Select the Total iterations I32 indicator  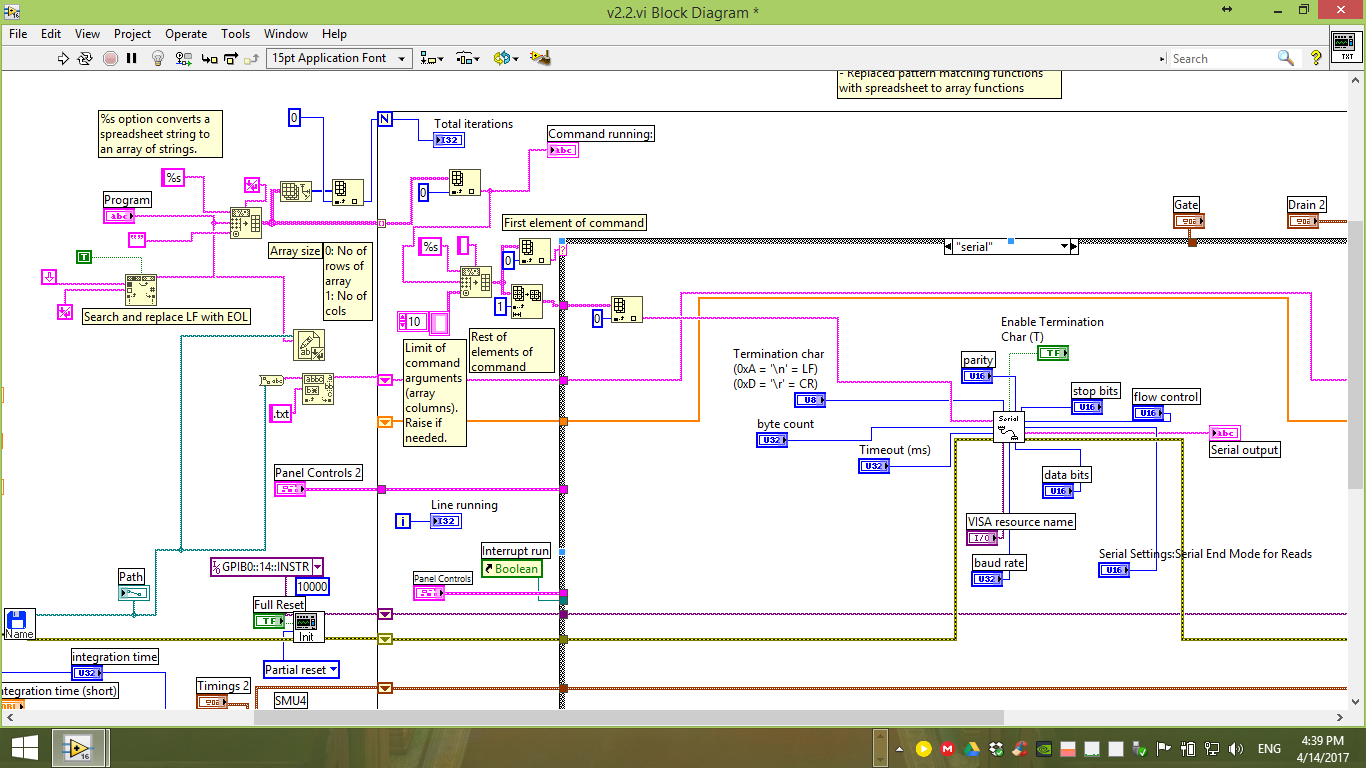[x=448, y=140]
